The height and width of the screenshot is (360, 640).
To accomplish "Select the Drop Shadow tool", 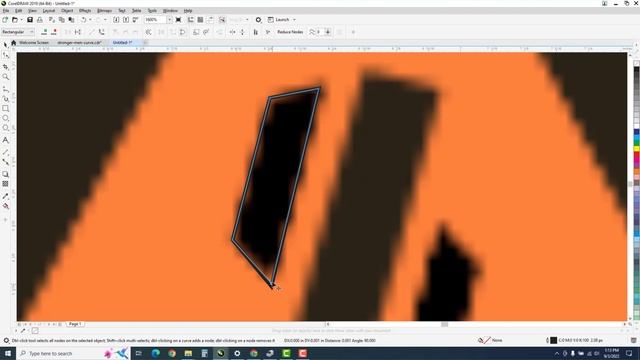I will 6,174.
